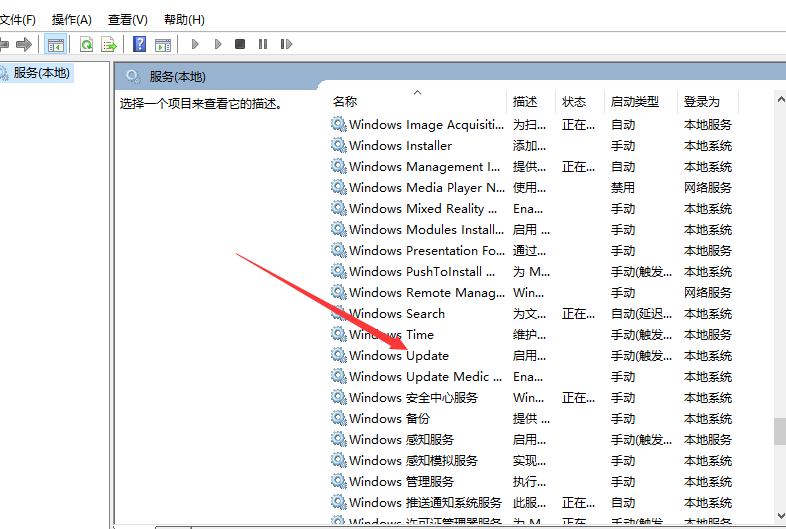Open the 操作(A) menu
Image resolution: width=786 pixels, height=529 pixels.
point(72,20)
